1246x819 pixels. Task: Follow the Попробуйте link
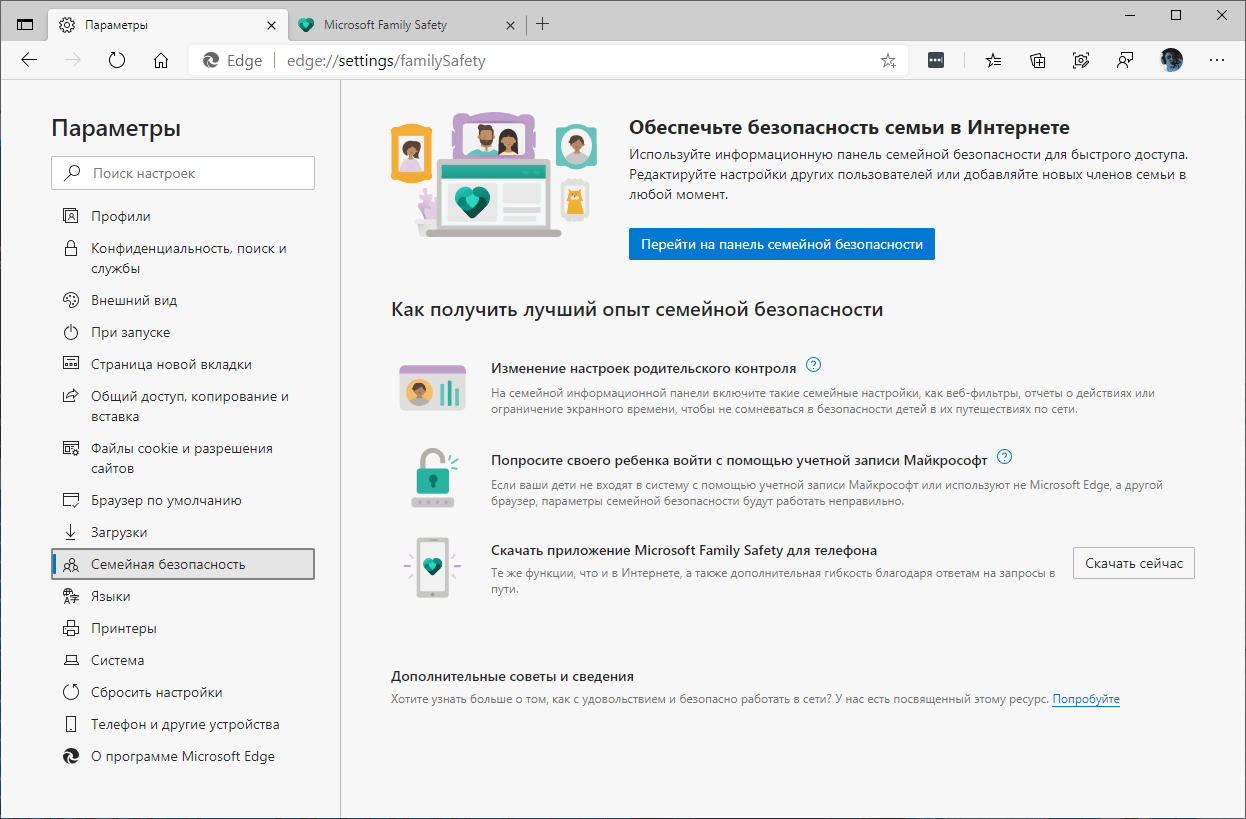tap(1086, 699)
